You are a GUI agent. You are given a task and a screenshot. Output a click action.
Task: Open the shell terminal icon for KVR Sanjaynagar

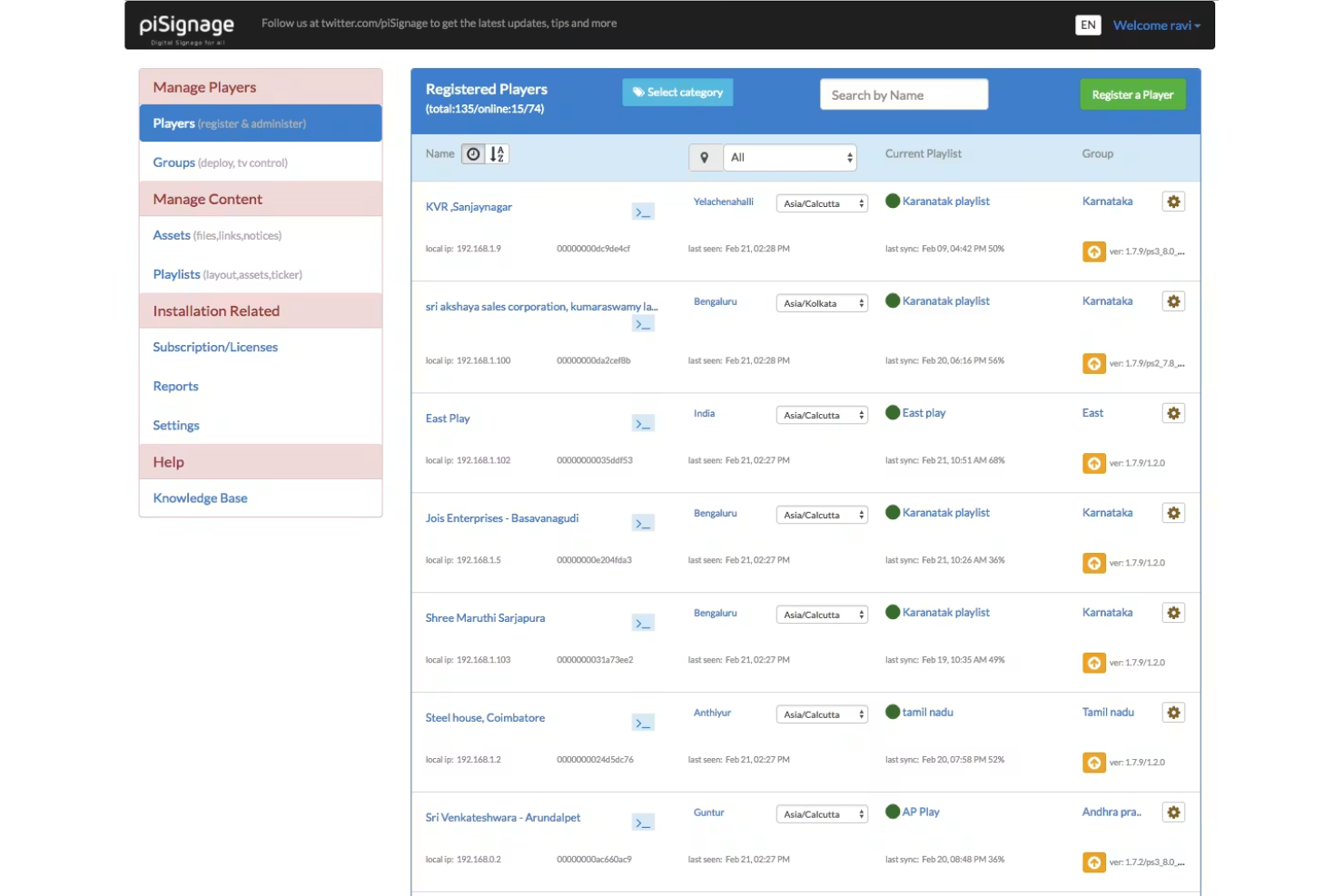click(643, 212)
